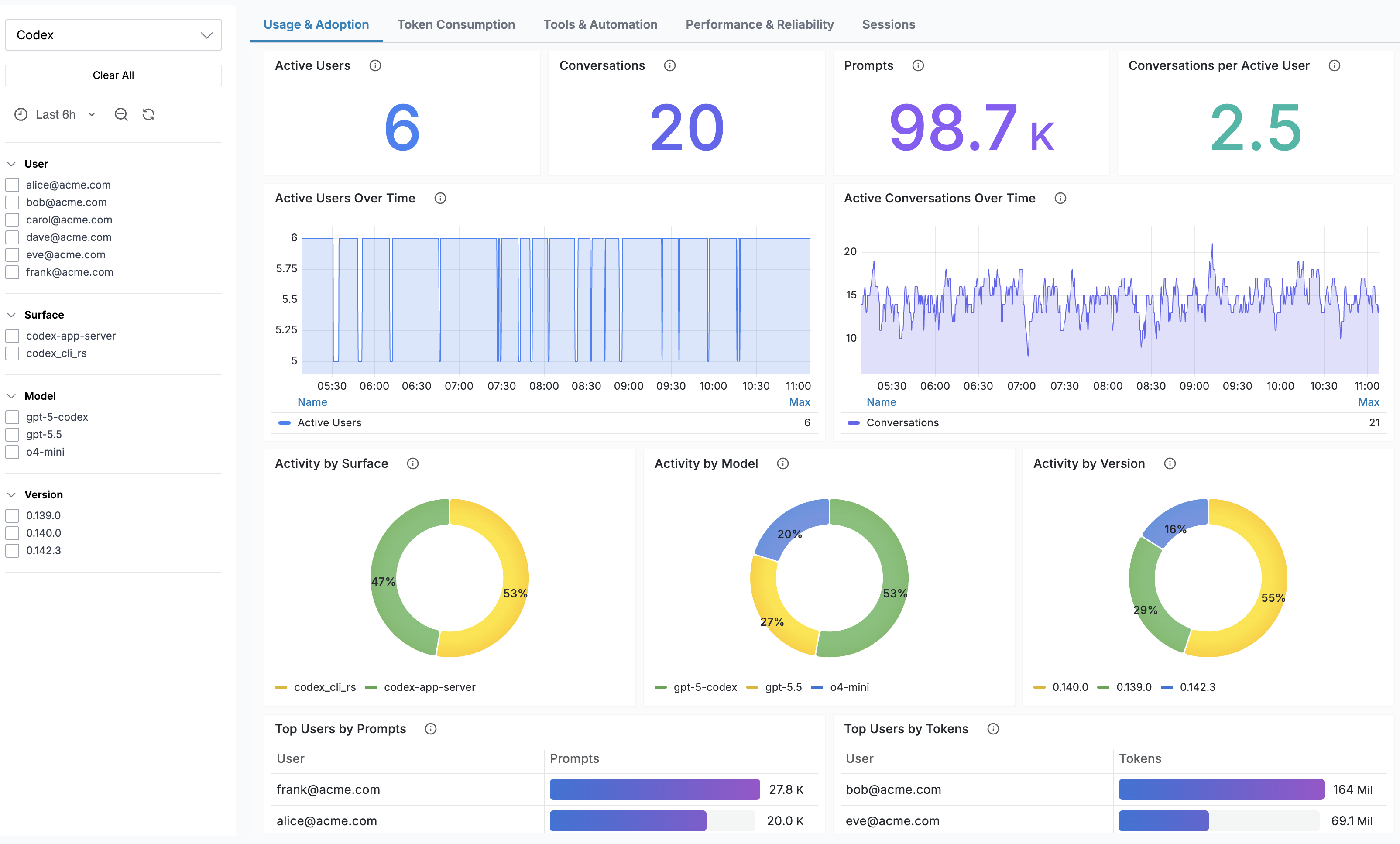Open the Codex dropdown selector
Screen dimensions: 1400x844
tap(113, 34)
